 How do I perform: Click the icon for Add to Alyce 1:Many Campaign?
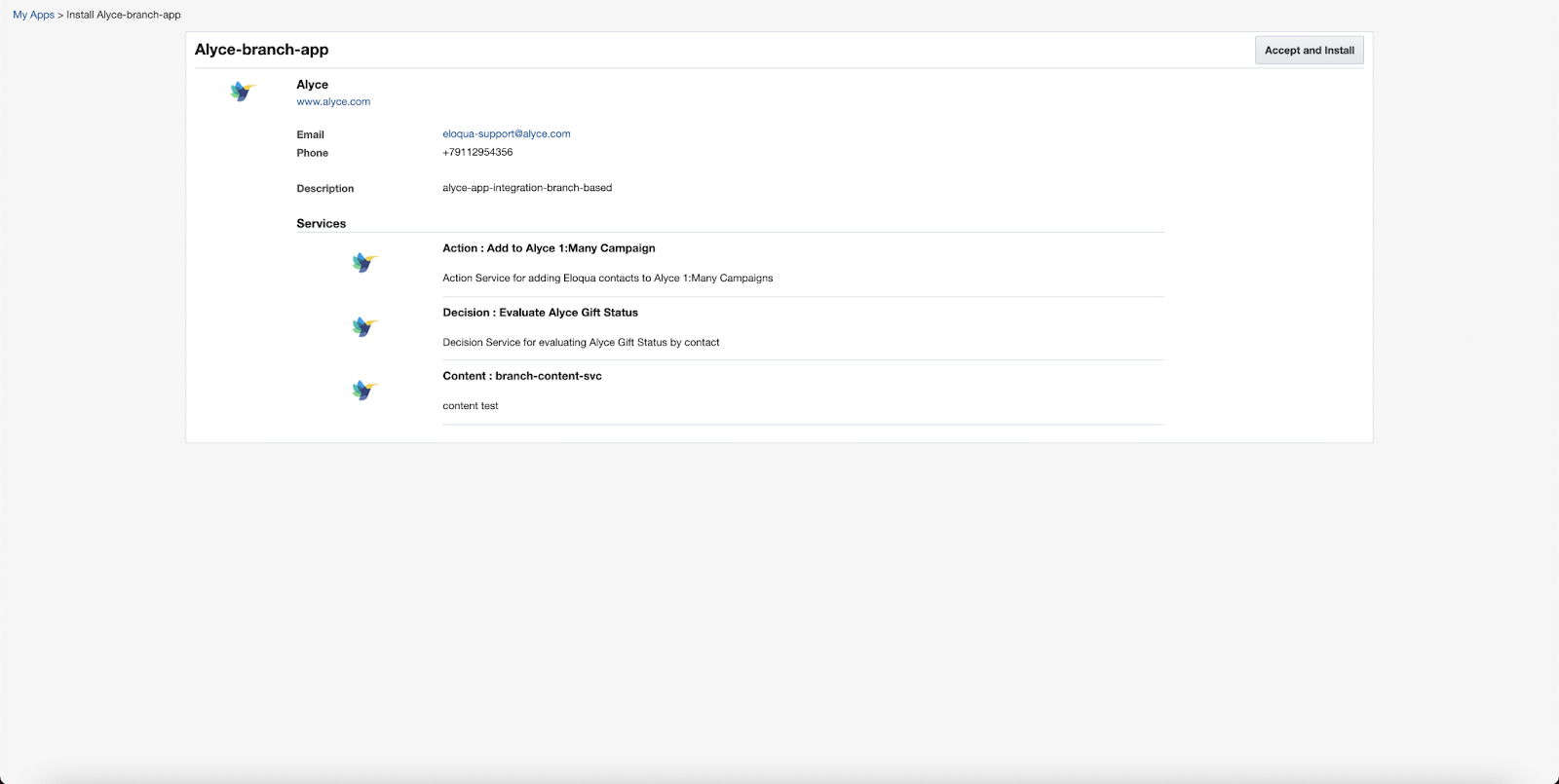[x=364, y=263]
